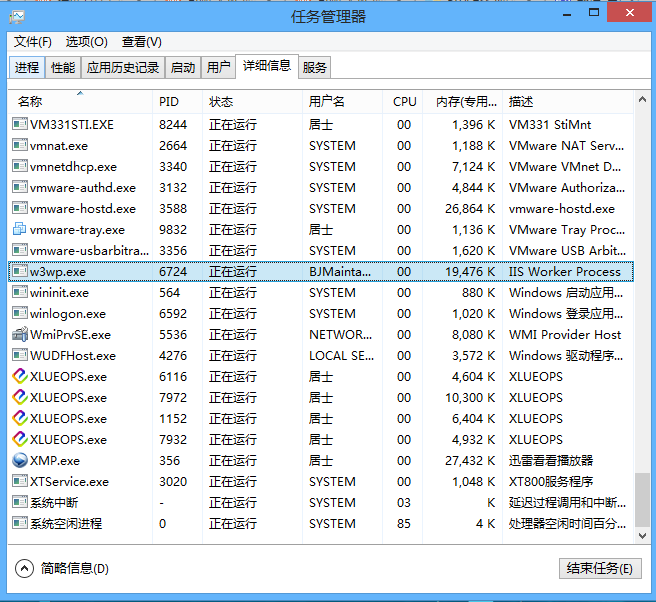Click XLUEOPS.exe icon with PID 1152
This screenshot has width=656, height=602.
point(20,418)
